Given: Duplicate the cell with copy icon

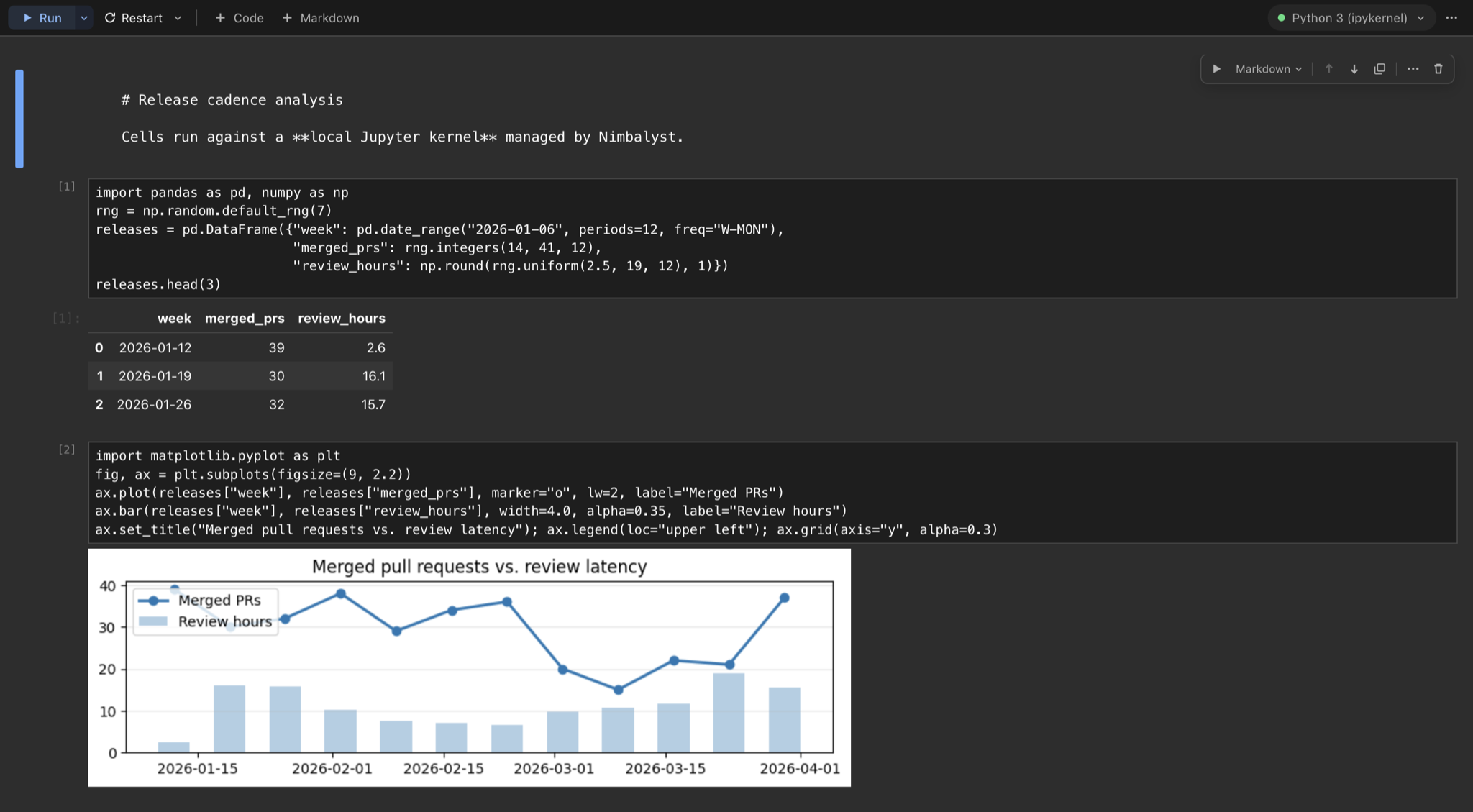Looking at the screenshot, I should (1379, 69).
